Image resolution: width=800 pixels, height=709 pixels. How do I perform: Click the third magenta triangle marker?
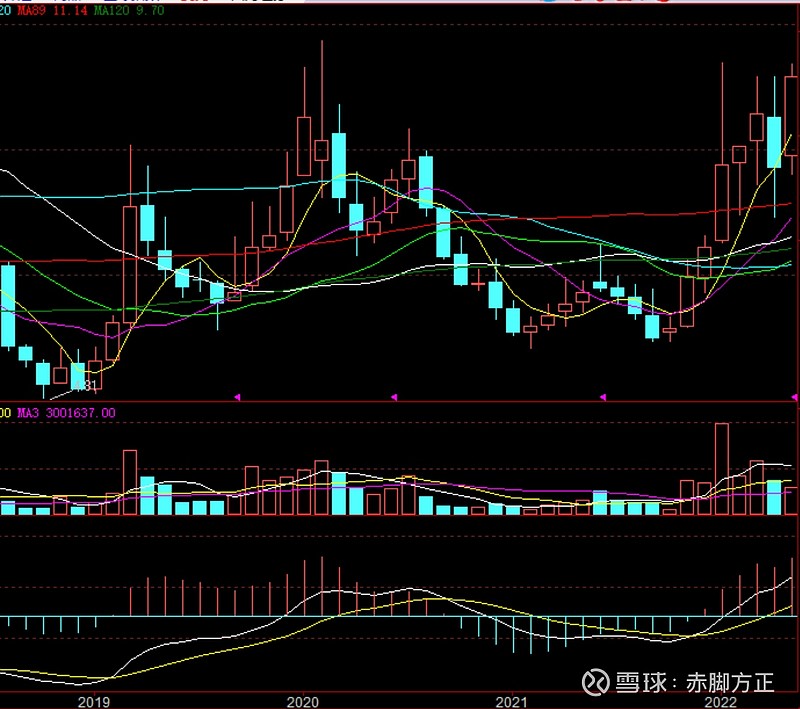(602, 398)
